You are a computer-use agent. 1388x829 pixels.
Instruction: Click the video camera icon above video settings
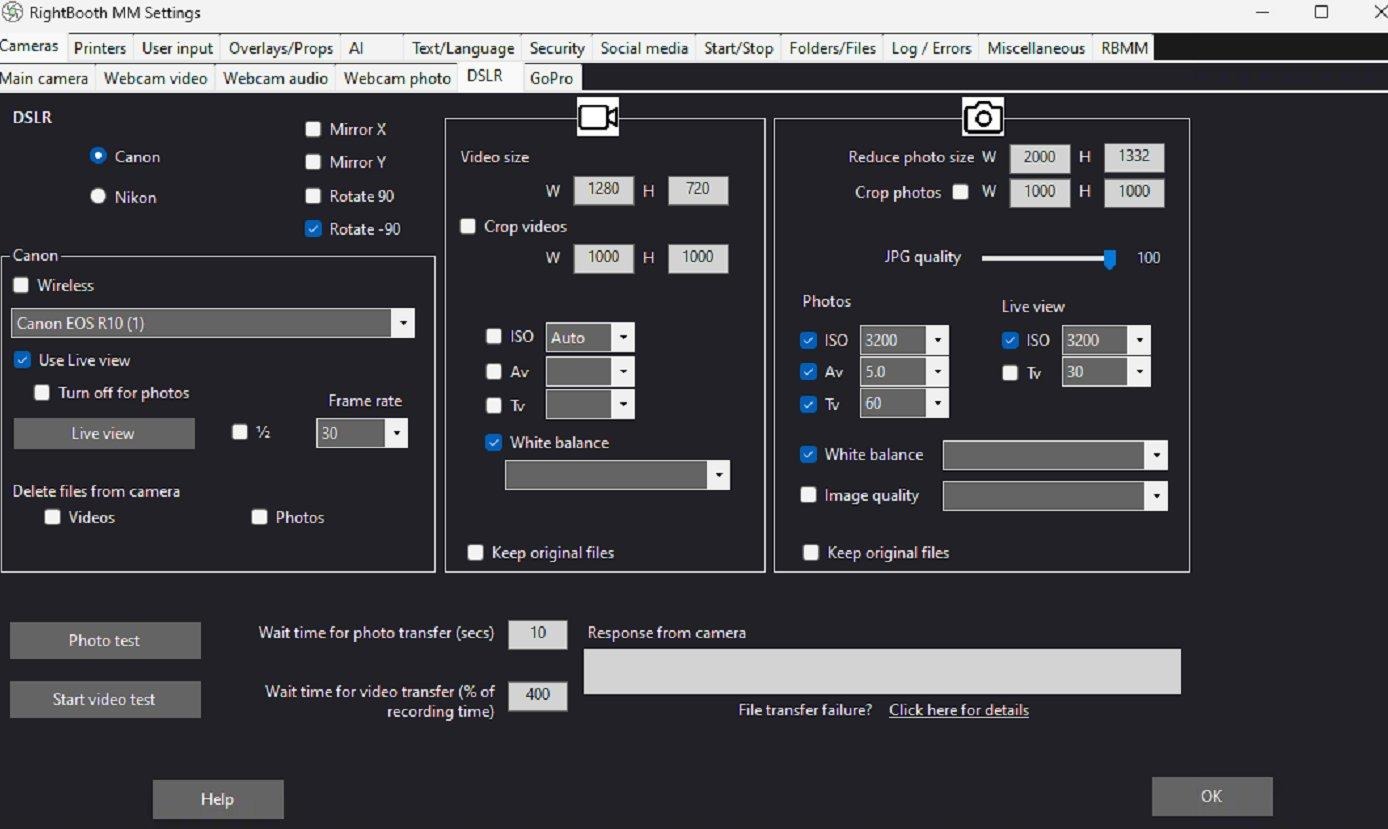tap(598, 118)
